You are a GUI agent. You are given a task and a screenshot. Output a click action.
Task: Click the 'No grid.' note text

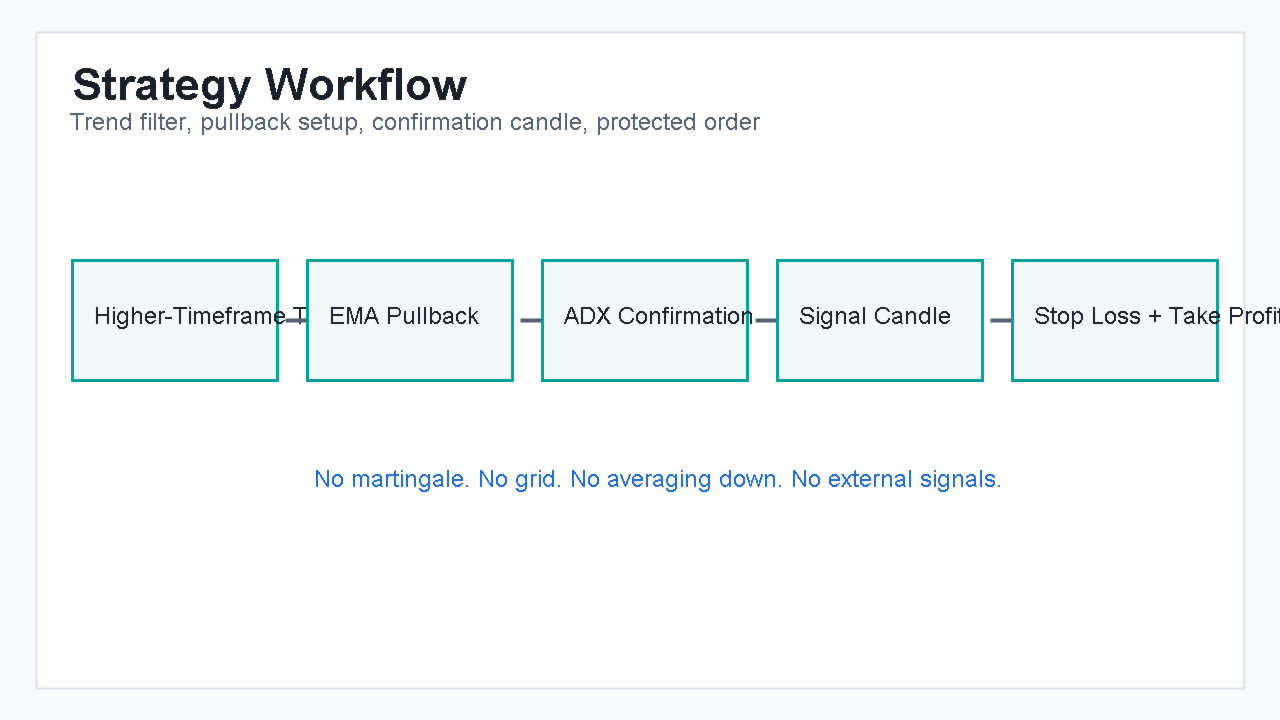[520, 479]
